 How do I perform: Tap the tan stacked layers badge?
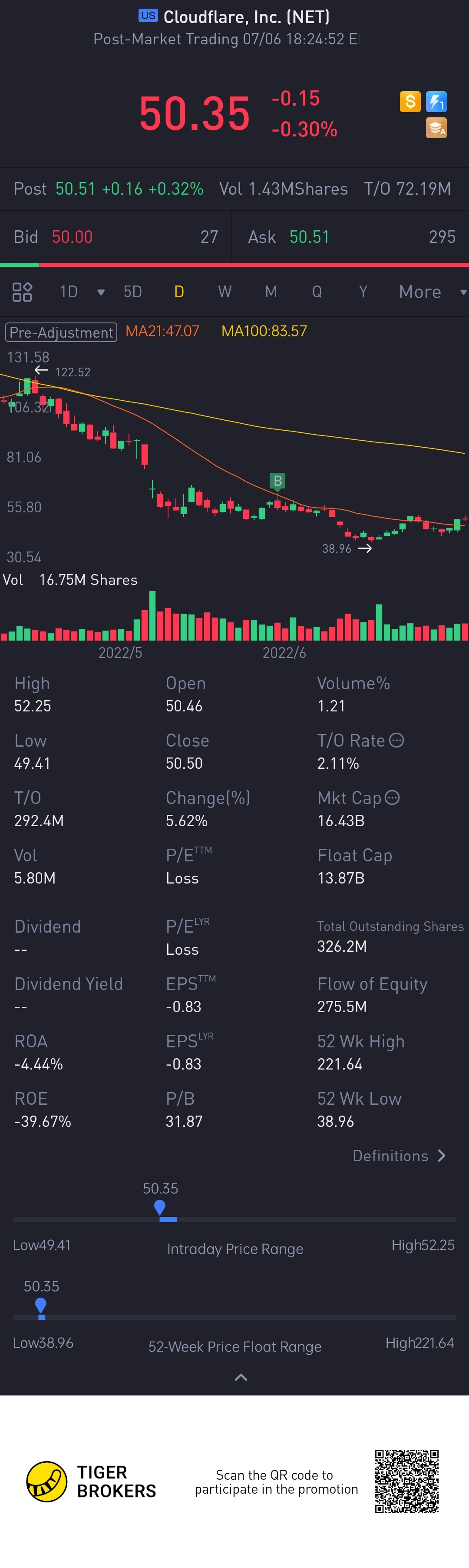point(436,128)
